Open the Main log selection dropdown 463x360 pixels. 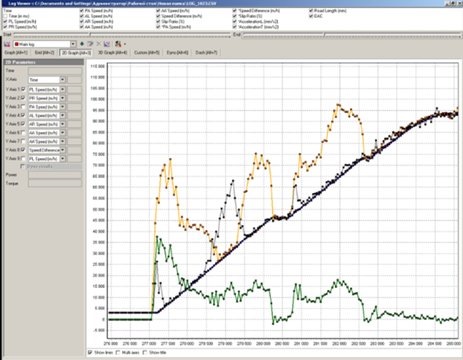click(x=73, y=44)
